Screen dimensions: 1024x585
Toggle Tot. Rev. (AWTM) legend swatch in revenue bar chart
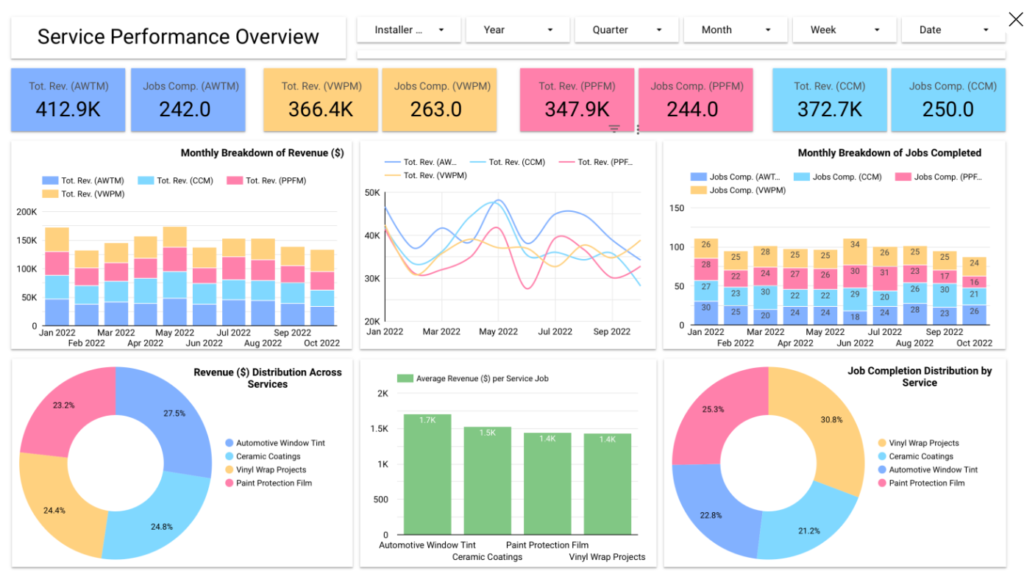point(50,181)
